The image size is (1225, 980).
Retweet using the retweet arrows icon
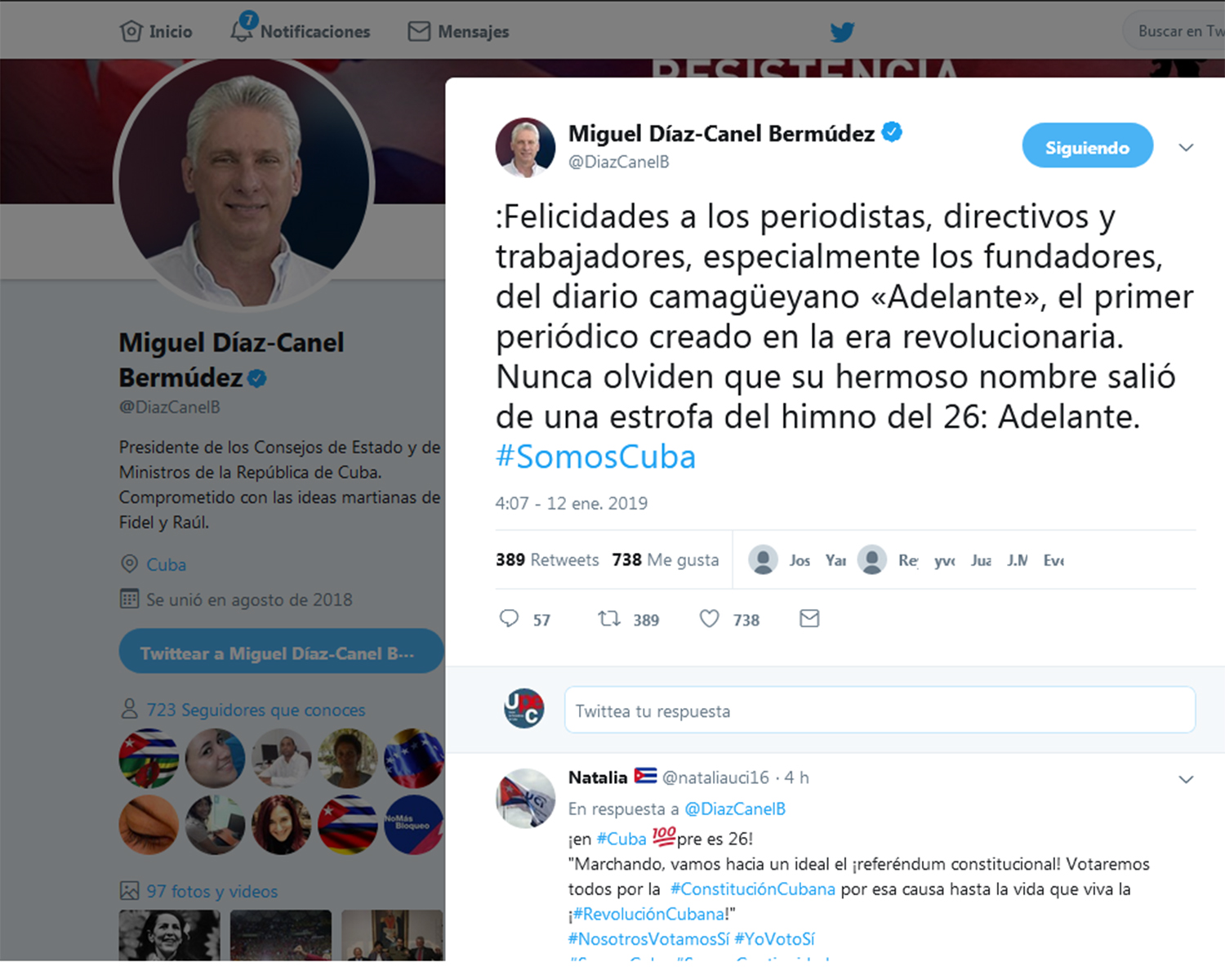point(609,618)
